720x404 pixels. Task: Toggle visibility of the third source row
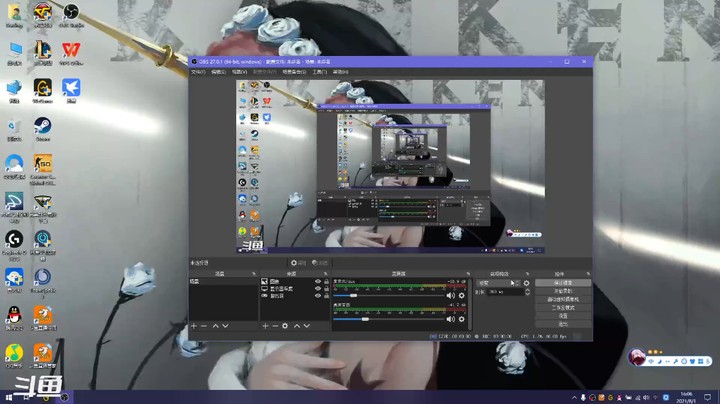pos(317,296)
